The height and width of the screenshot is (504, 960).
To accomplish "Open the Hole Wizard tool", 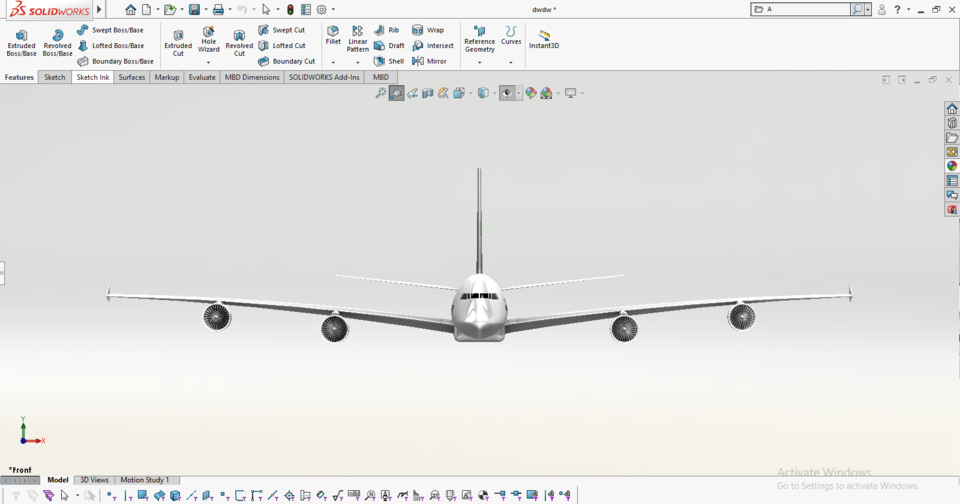I will [208, 40].
